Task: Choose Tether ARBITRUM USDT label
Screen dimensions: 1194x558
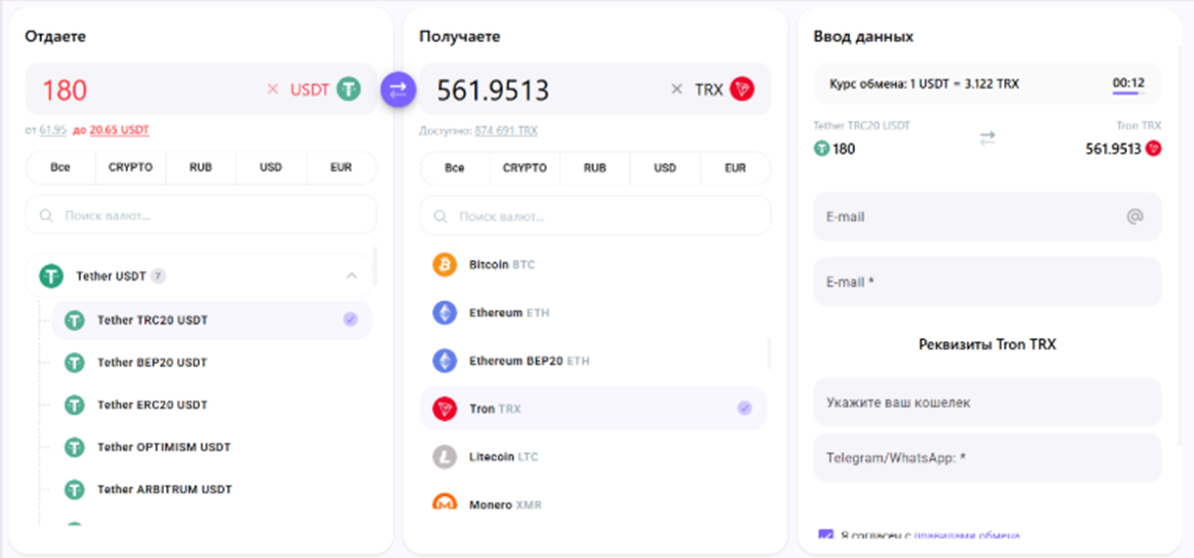Action: 164,489
